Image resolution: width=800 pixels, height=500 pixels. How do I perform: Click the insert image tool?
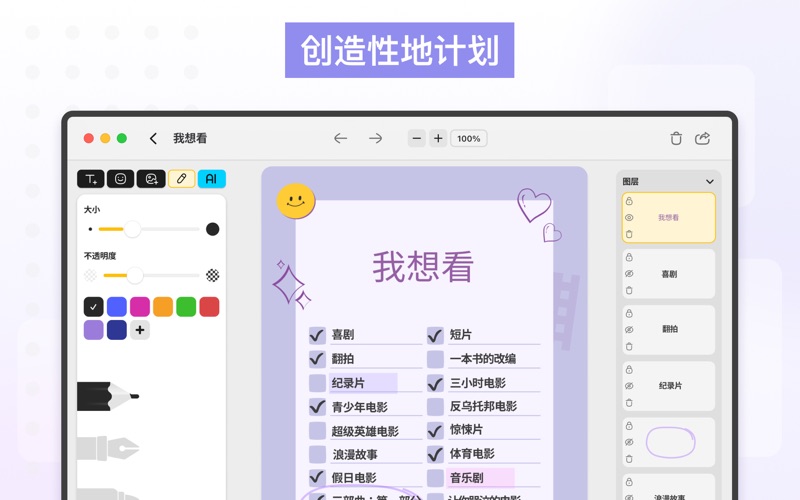point(151,179)
